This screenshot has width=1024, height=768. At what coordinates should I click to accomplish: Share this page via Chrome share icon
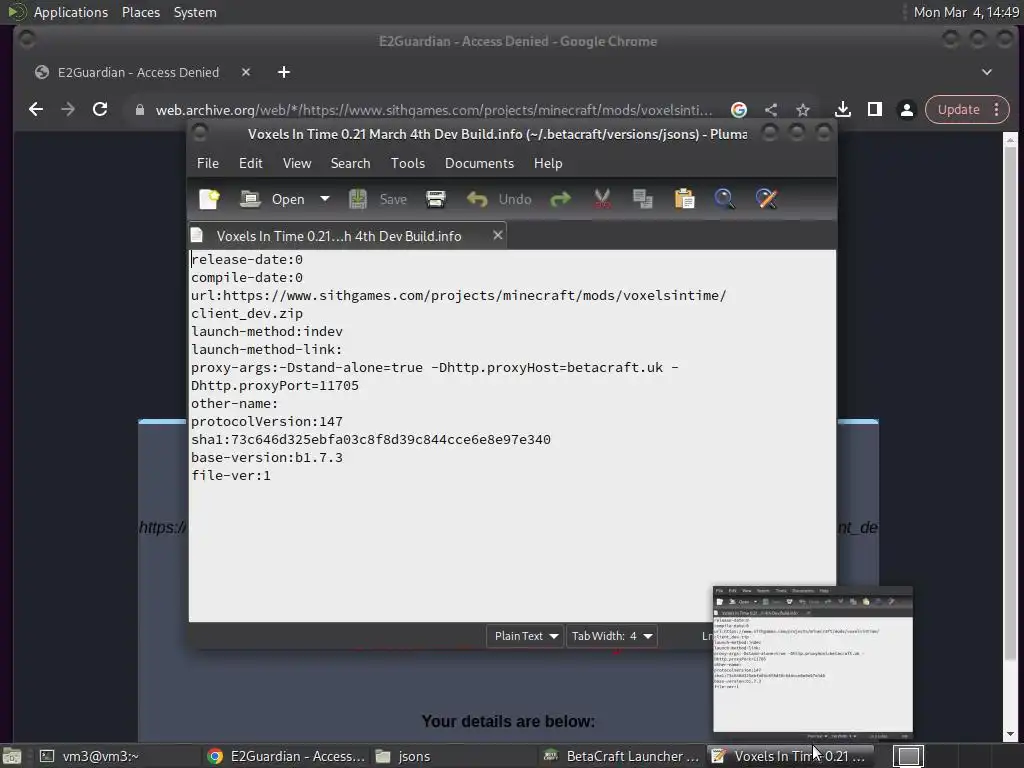coord(771,110)
